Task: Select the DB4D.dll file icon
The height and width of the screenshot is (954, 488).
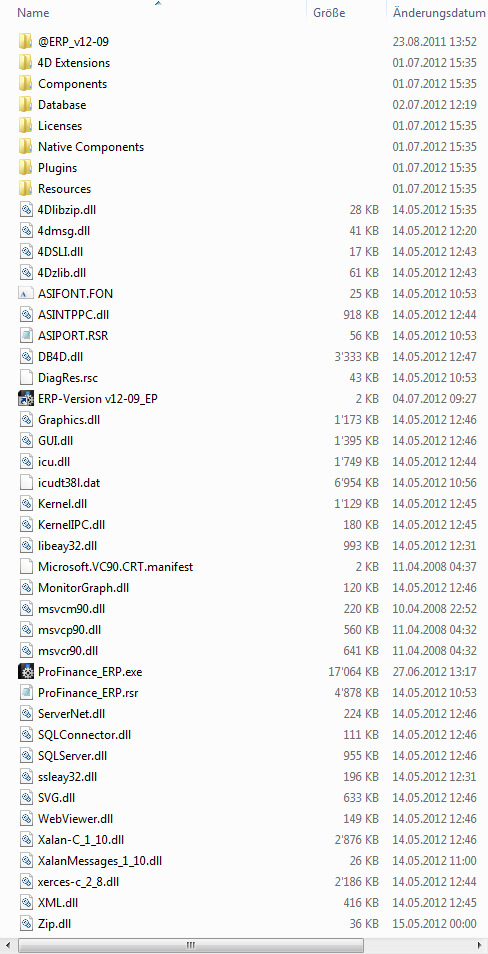Action: tap(26, 357)
